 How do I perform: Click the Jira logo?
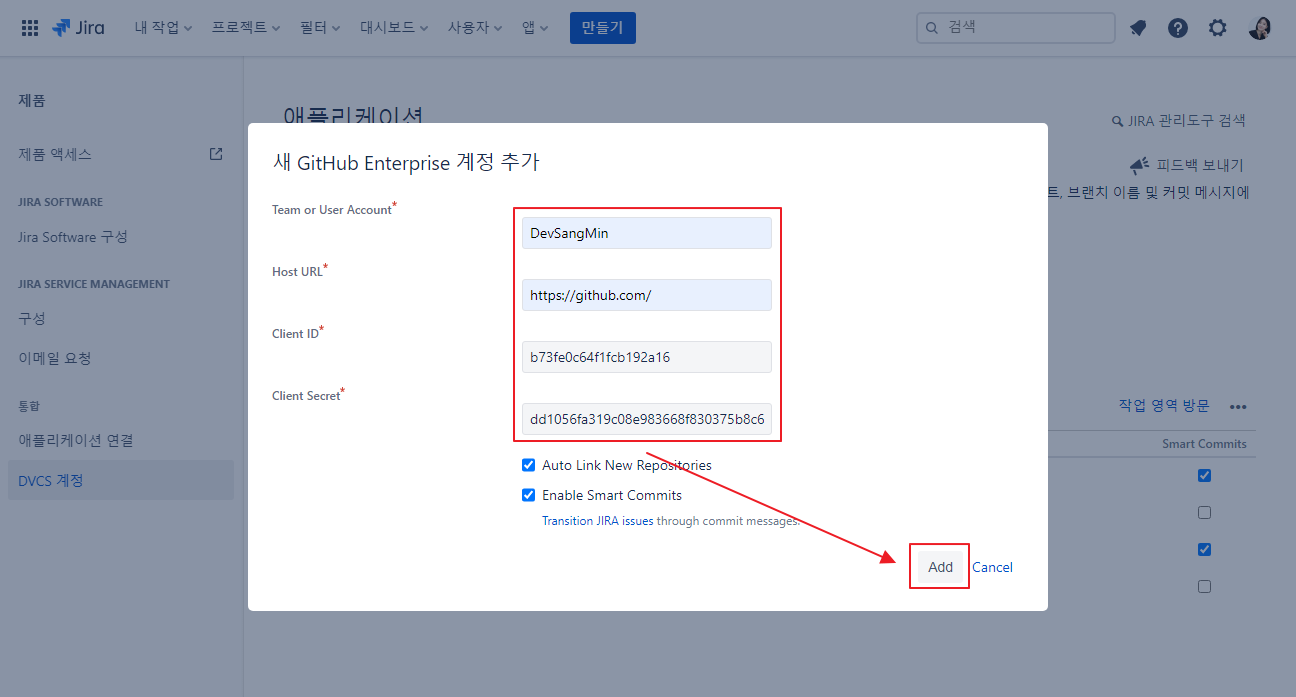tap(78, 28)
